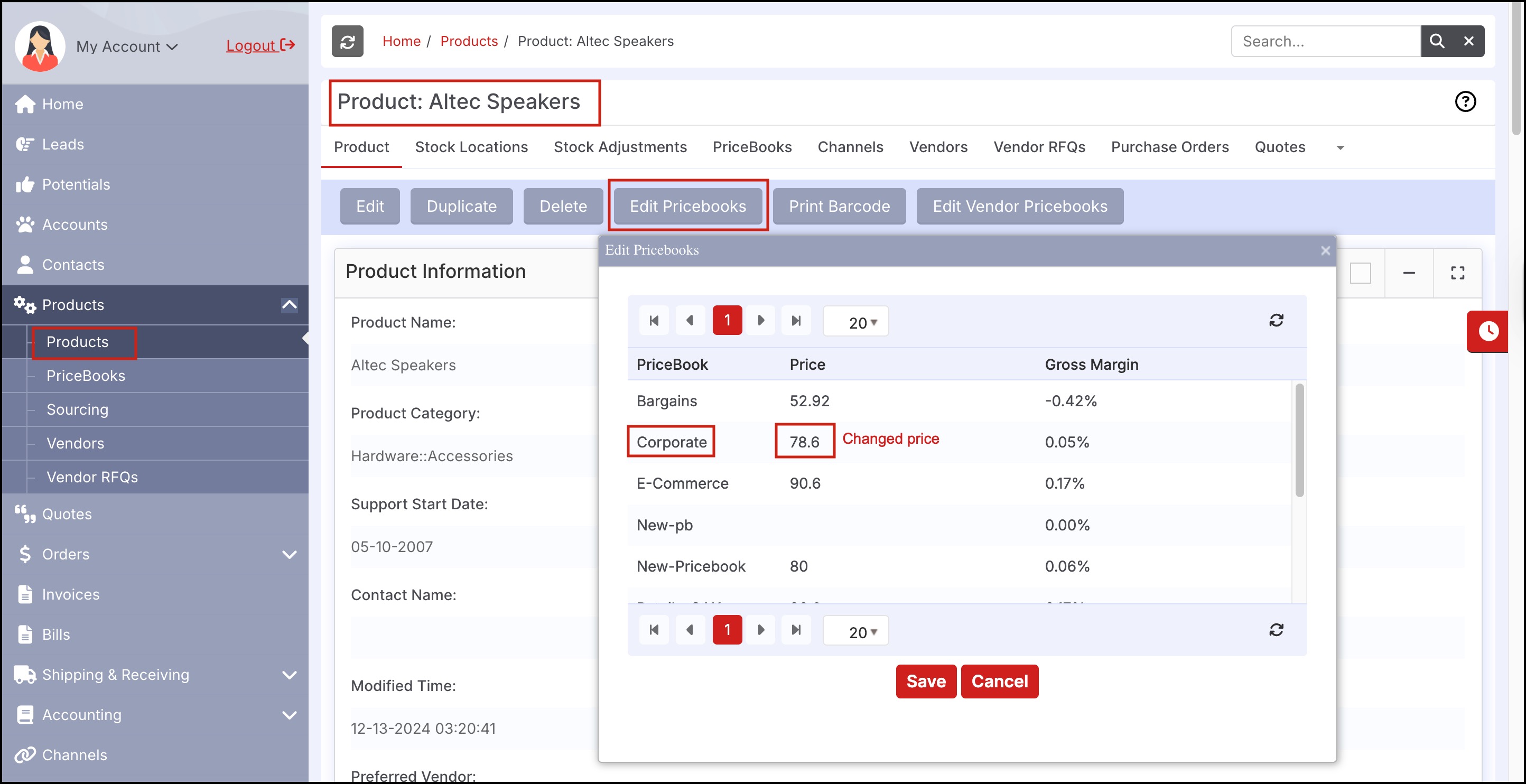This screenshot has height=784, width=1526.
Task: Expand Product Information panel to fullscreen
Action: [1457, 273]
